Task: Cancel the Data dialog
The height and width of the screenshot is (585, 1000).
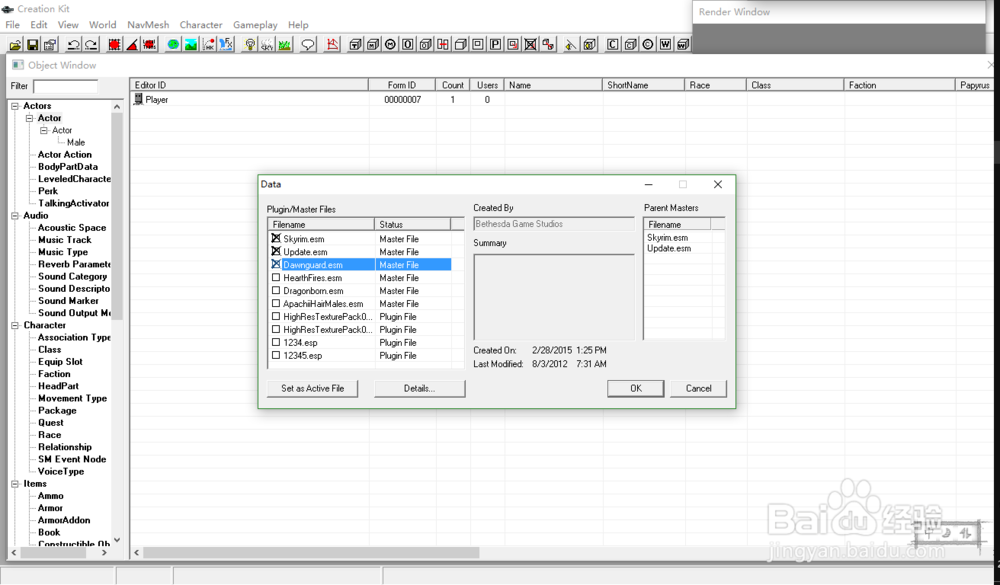Action: point(698,389)
